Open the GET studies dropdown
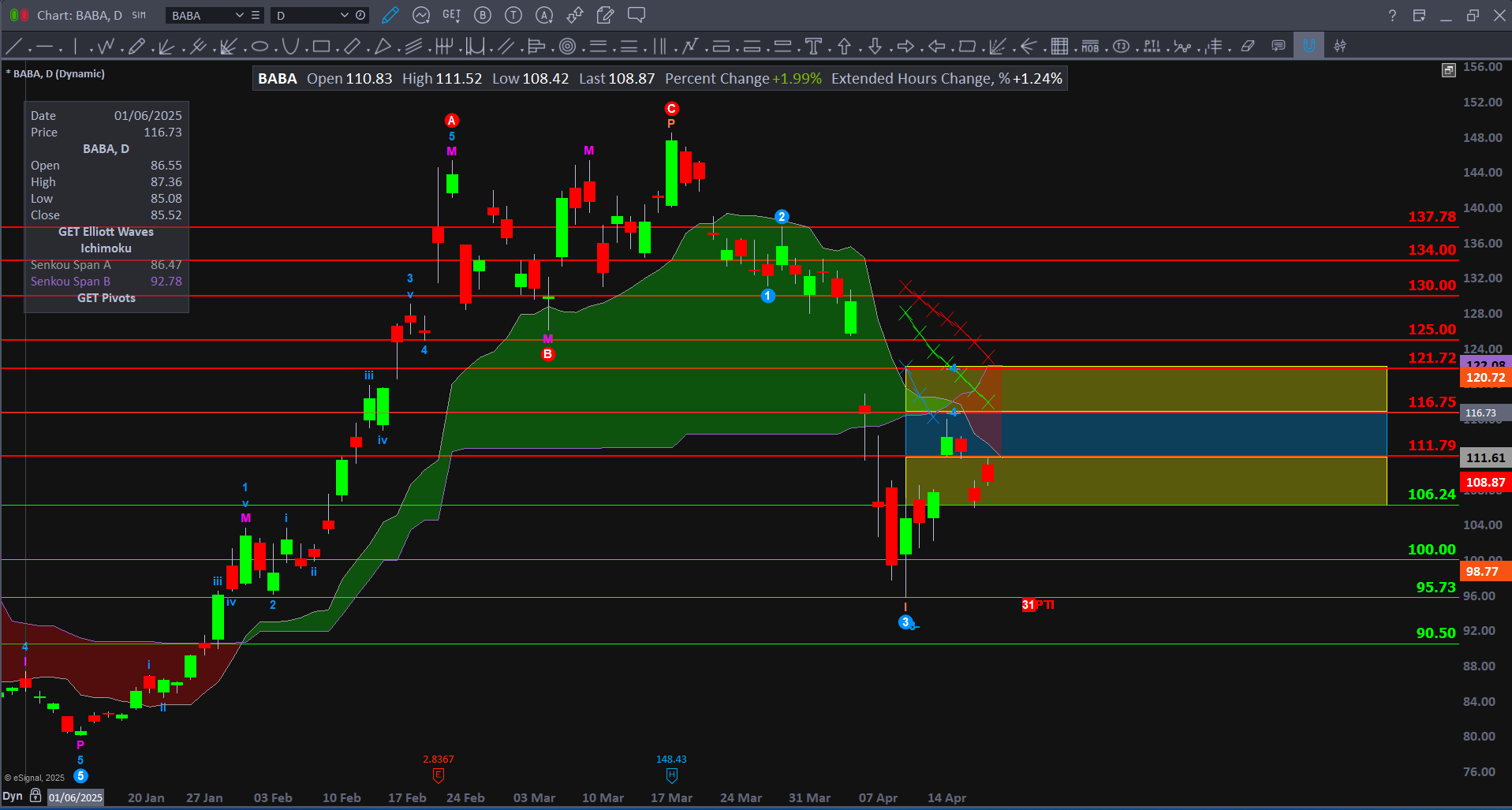The image size is (1512, 810). point(451,15)
